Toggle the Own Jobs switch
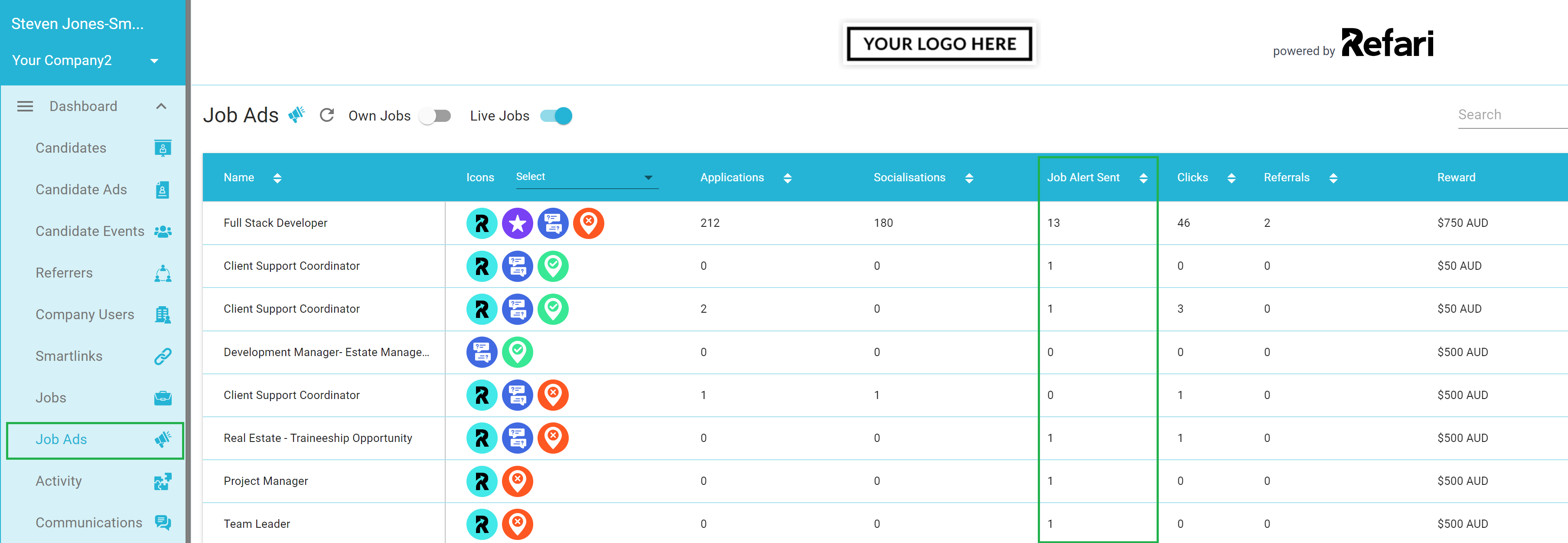Viewport: 1568px width, 543px height. click(x=435, y=116)
